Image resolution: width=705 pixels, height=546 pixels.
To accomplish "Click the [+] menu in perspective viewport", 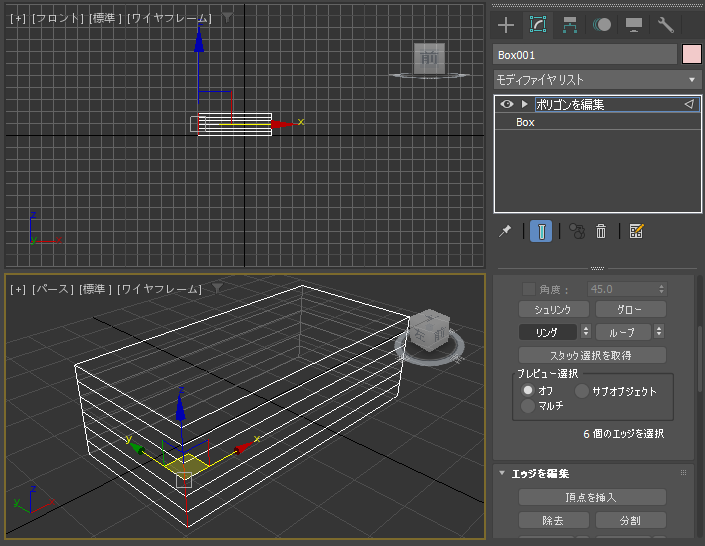I will click(x=18, y=289).
